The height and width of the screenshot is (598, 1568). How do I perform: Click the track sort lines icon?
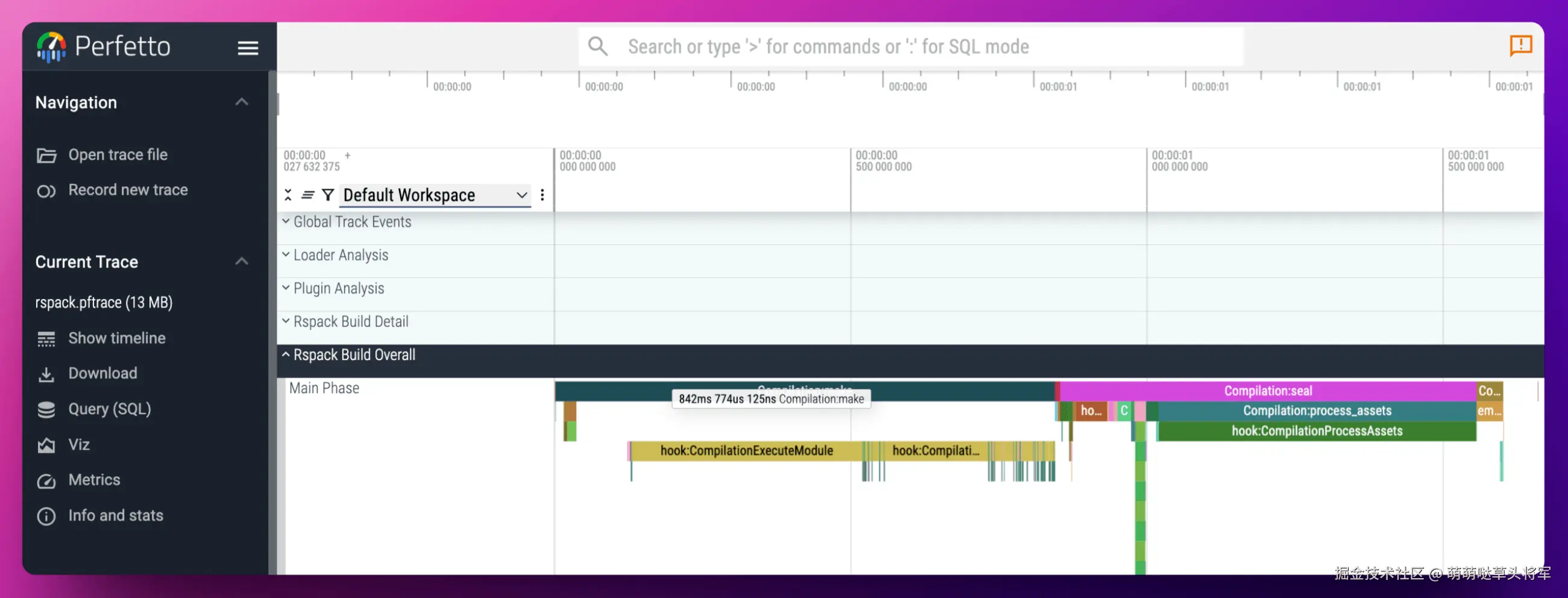308,195
